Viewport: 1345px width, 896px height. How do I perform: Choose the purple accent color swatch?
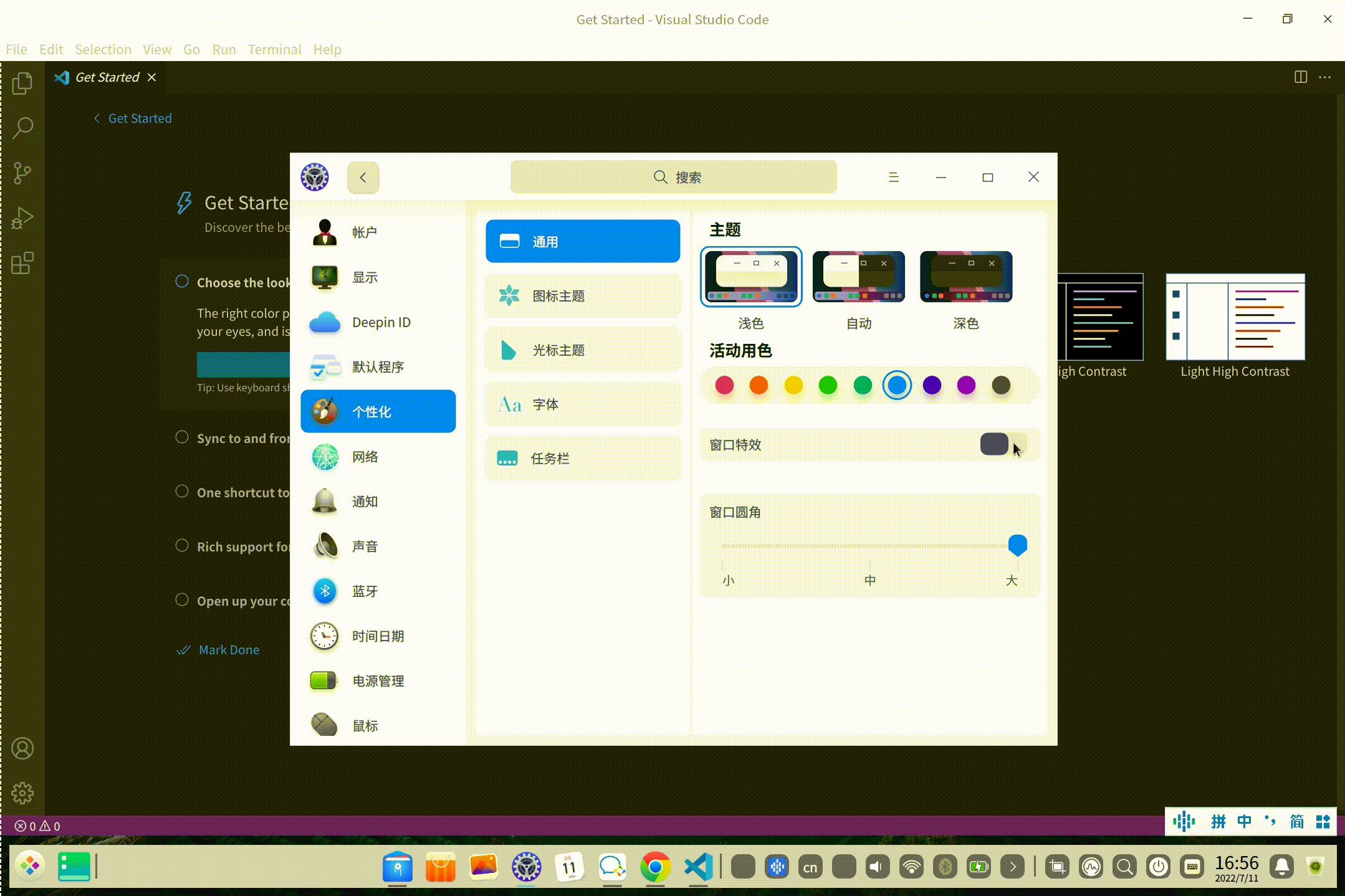[966, 385]
